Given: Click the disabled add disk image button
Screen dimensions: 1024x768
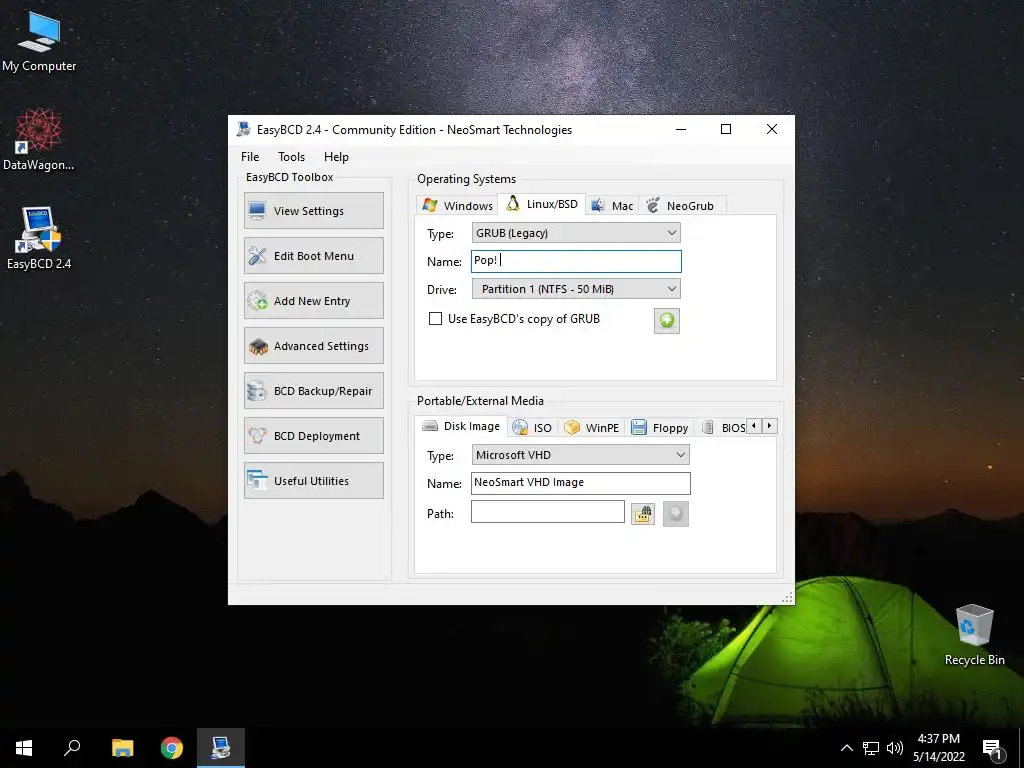Looking at the screenshot, I should tap(676, 514).
